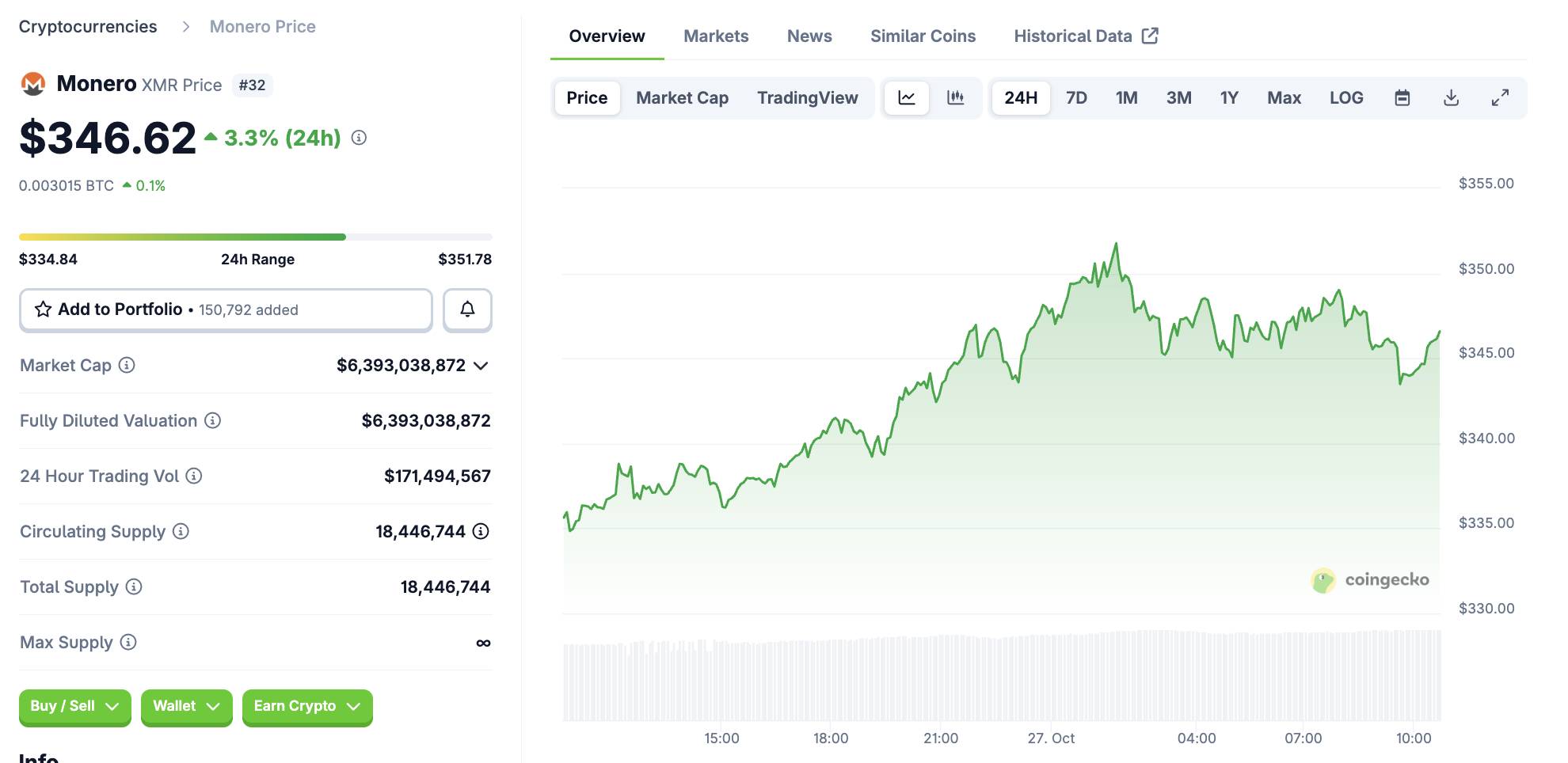The image size is (1568, 763).
Task: Expand the Market Cap value chevron
Action: point(481,366)
